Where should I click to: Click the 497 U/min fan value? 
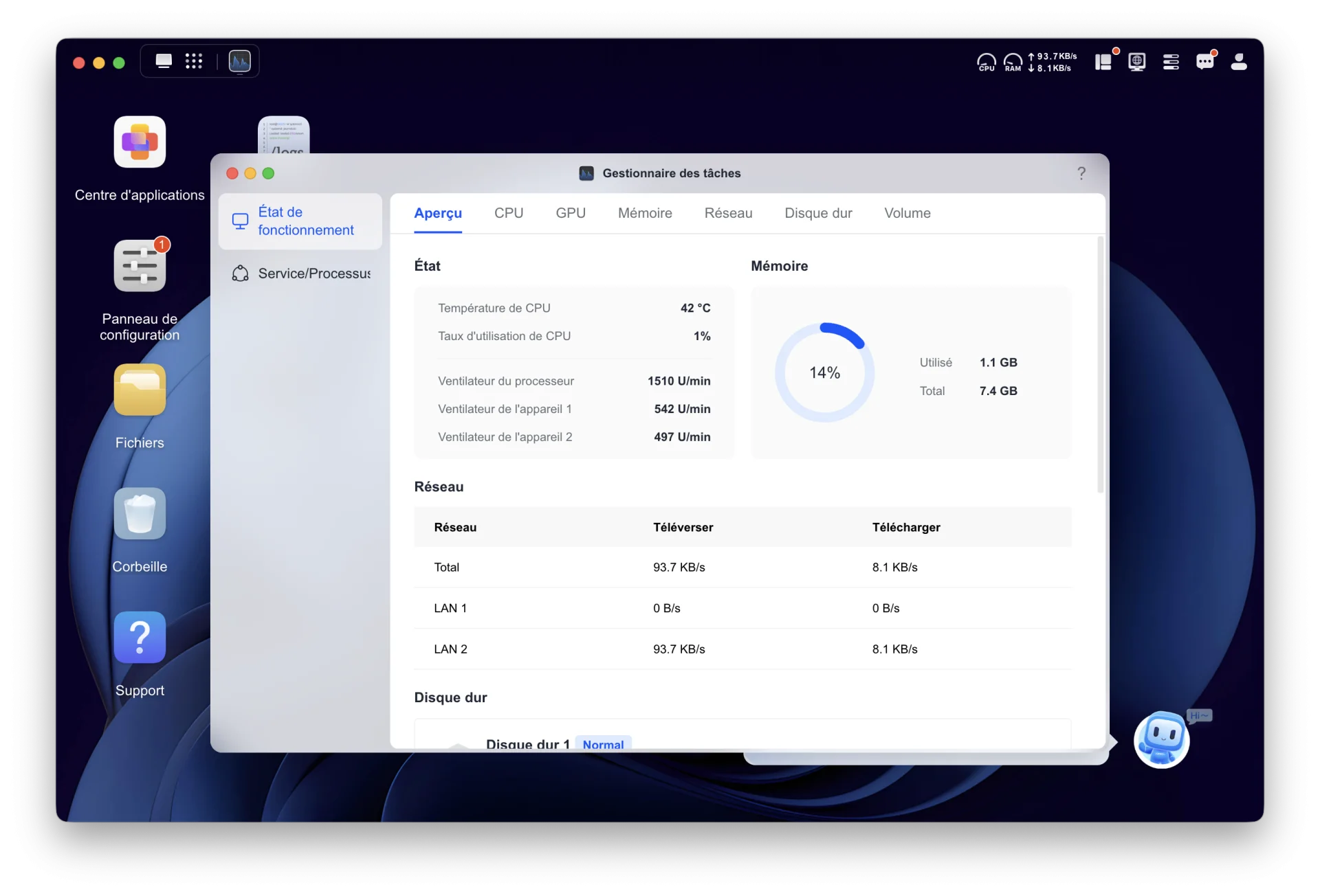click(x=682, y=437)
